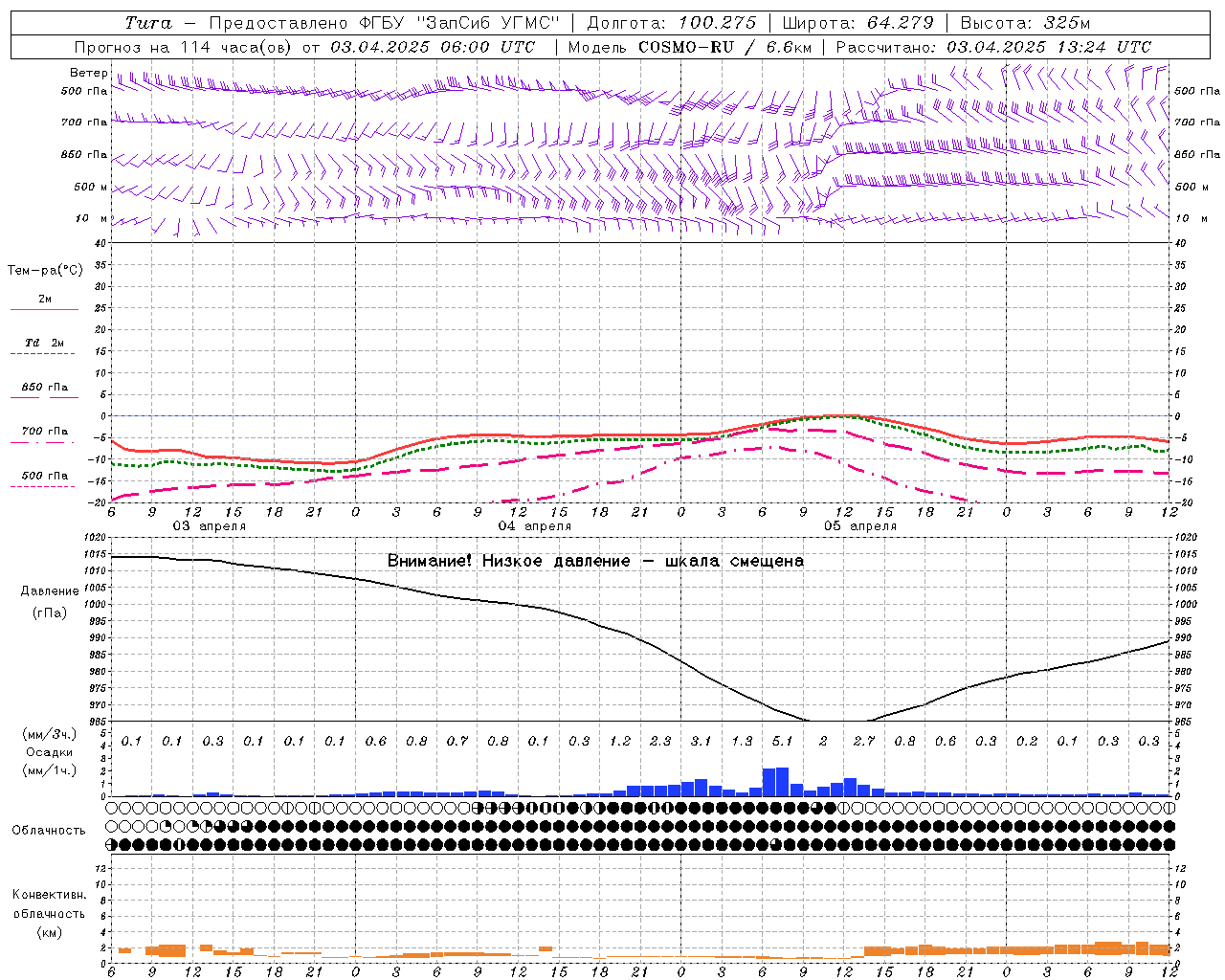
Task: Select the precipitation value "2.3"
Action: coord(659,741)
